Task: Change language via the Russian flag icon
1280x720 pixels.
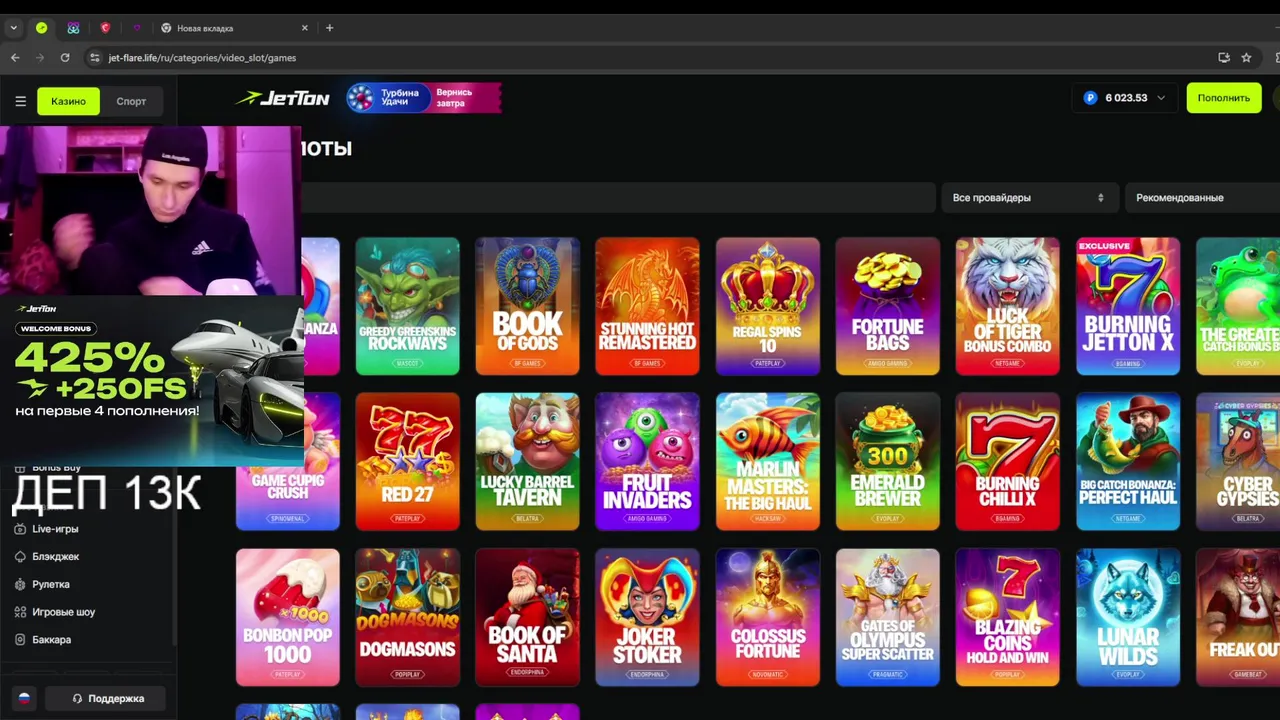Action: 24,699
